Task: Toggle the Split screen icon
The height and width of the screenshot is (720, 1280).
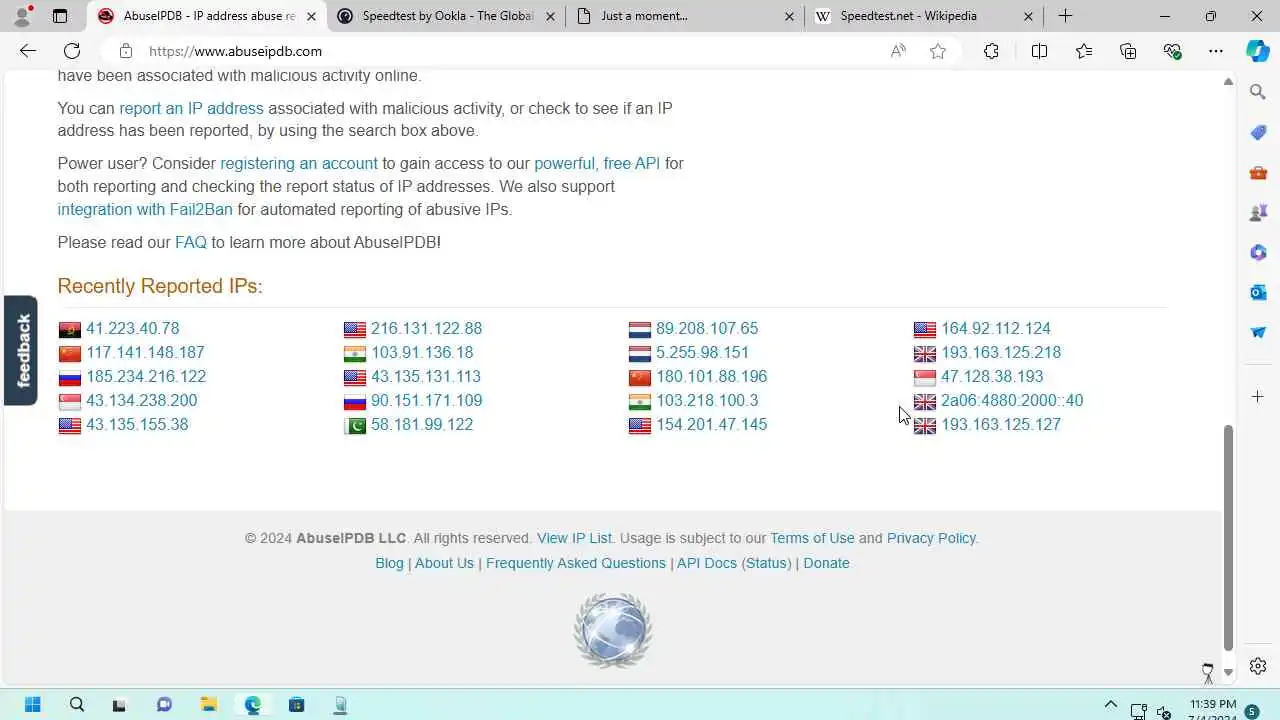Action: click(x=1039, y=51)
